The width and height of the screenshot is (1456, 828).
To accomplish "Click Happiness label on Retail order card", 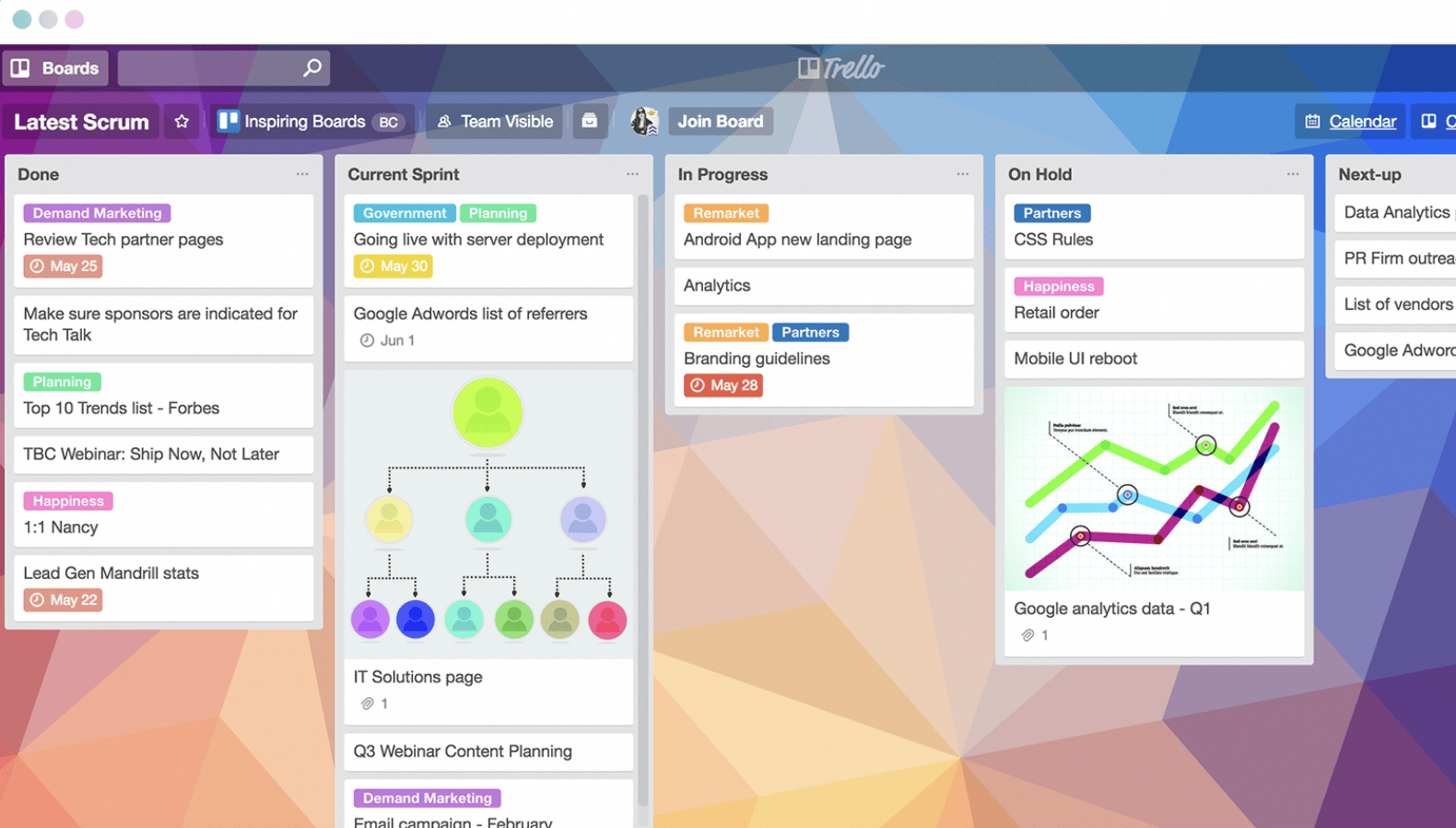I will point(1059,287).
